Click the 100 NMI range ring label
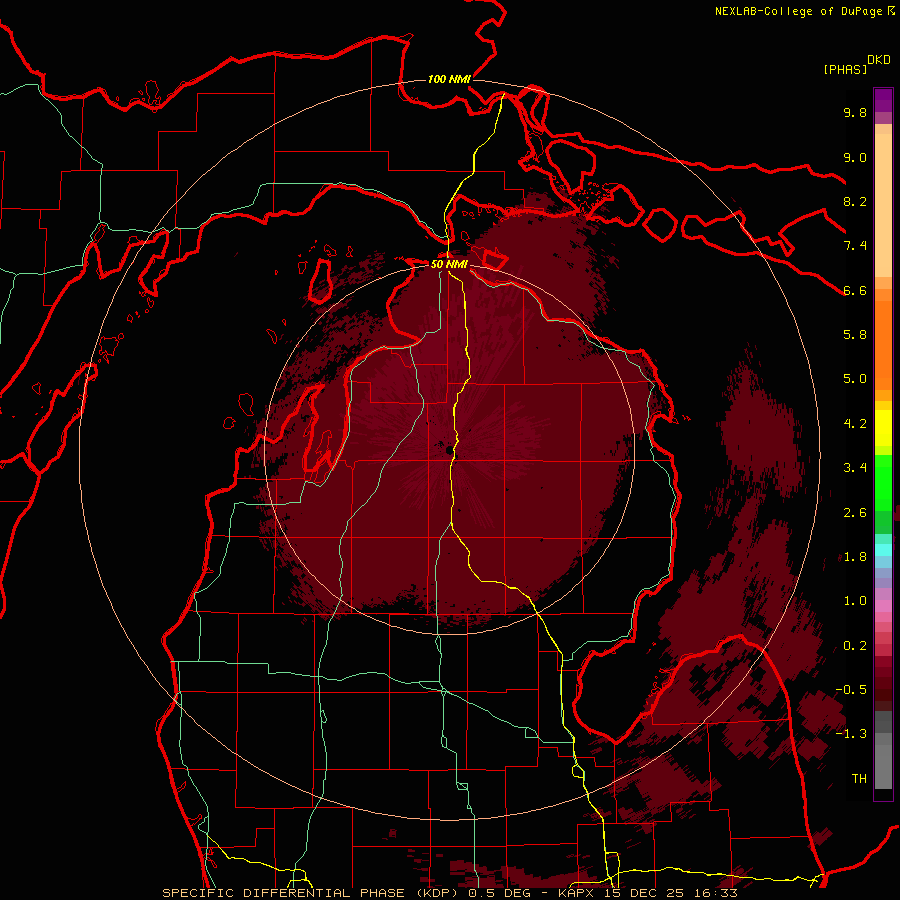900x900 pixels. 449,79
